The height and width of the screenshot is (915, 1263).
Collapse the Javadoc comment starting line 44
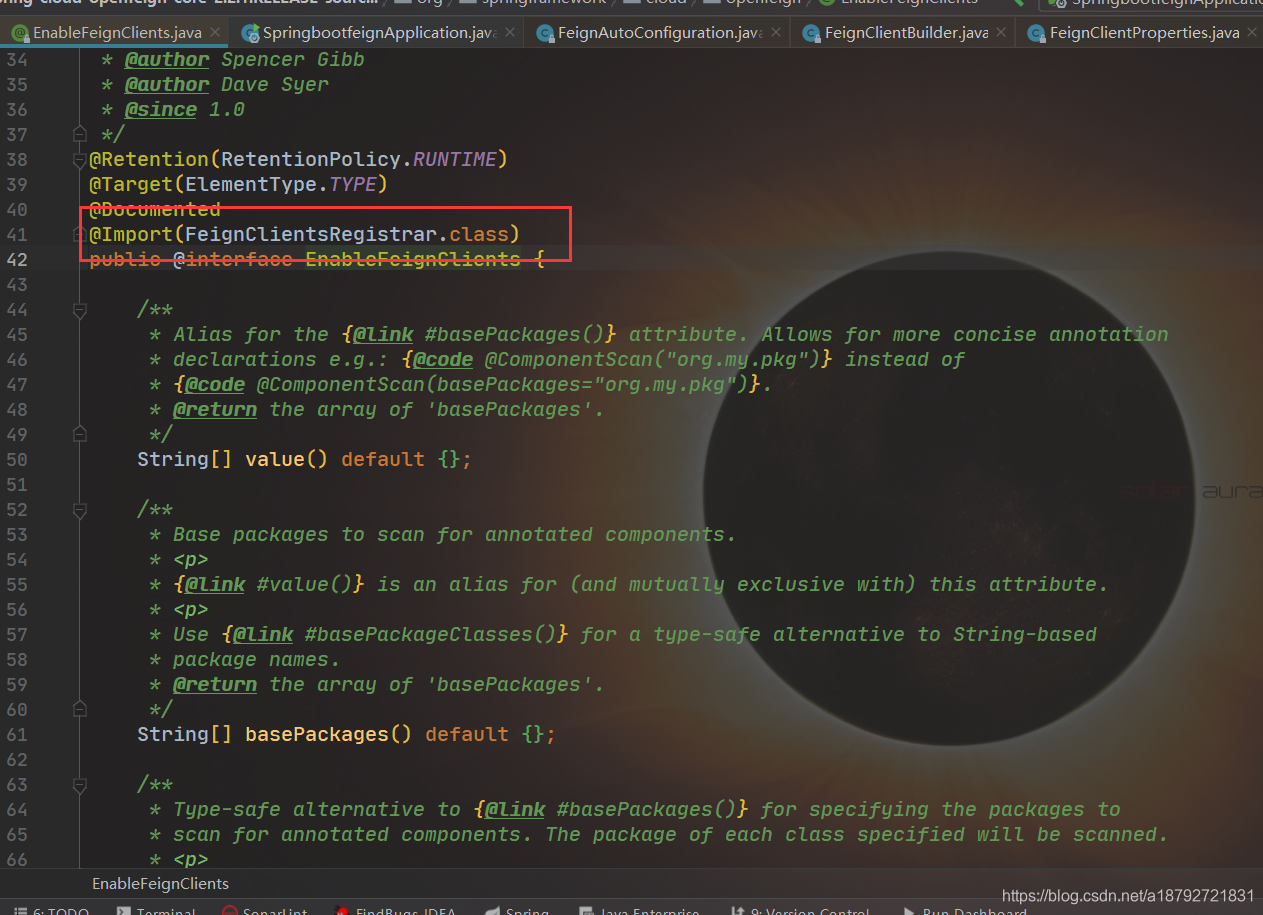tap(79, 310)
